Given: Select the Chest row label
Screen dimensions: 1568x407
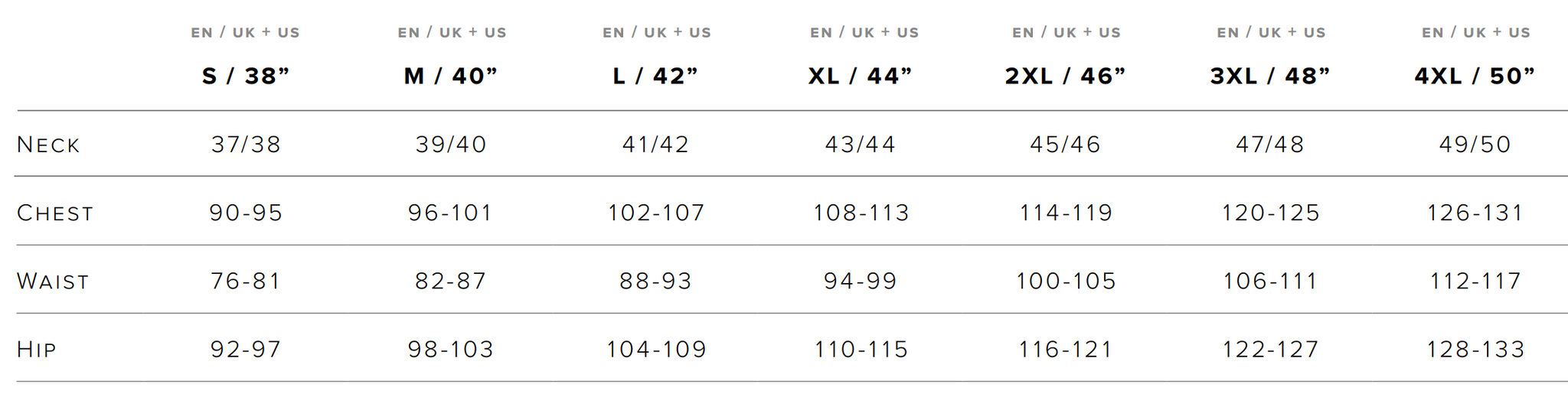Looking at the screenshot, I should click(x=55, y=213).
